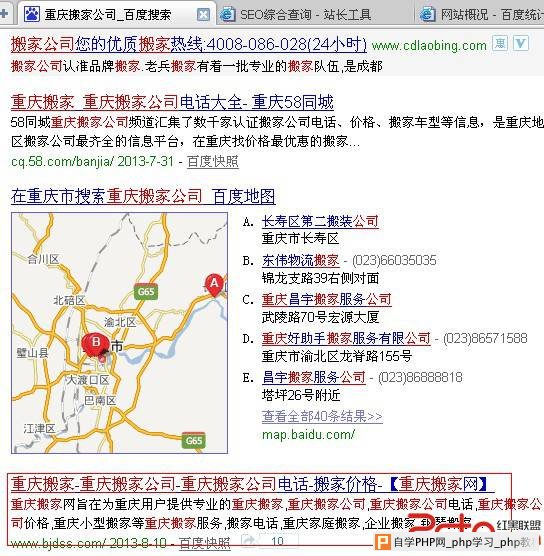Click phone number (023)86571588
This screenshot has width=544, height=556.
tap(485, 339)
